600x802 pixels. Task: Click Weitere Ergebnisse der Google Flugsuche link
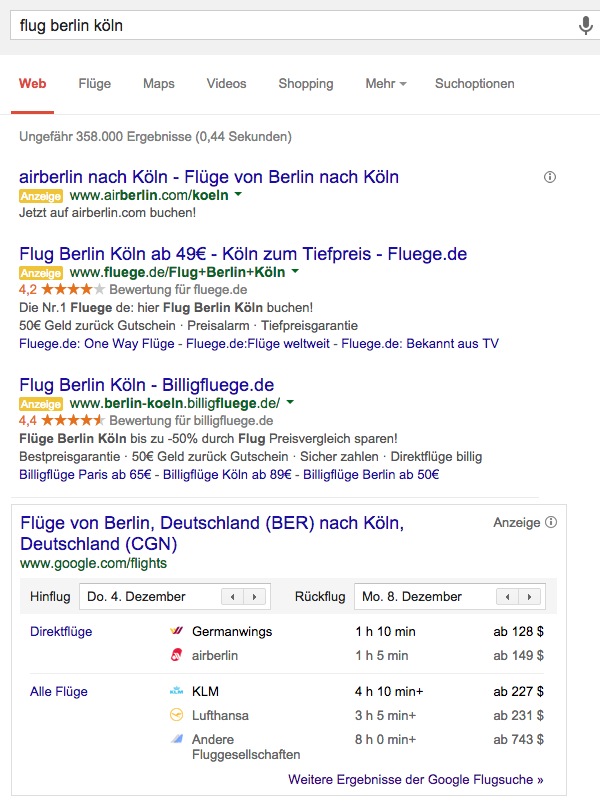416,779
